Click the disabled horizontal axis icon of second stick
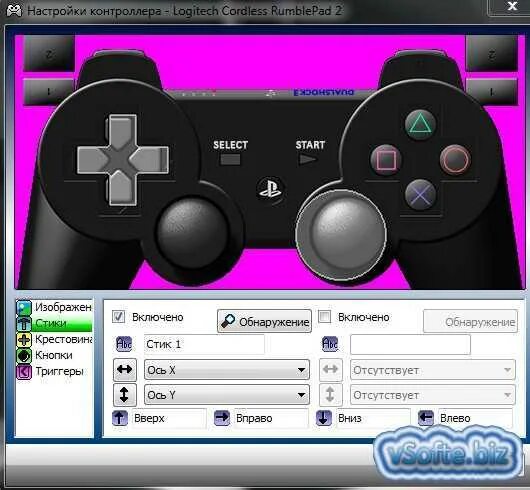Viewport: 530px width, 490px height. [x=331, y=369]
